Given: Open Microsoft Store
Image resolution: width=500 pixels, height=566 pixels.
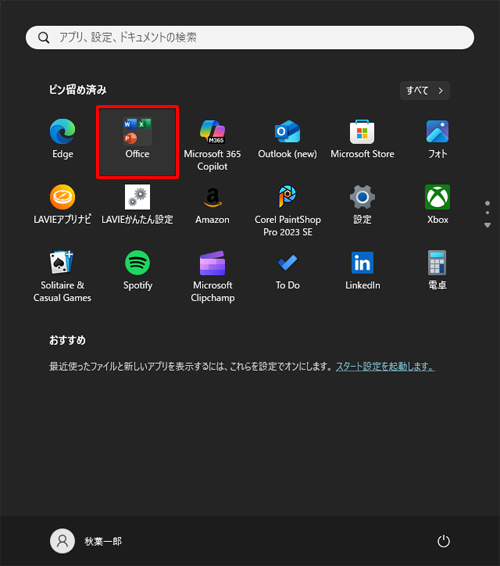Looking at the screenshot, I should tap(362, 140).
